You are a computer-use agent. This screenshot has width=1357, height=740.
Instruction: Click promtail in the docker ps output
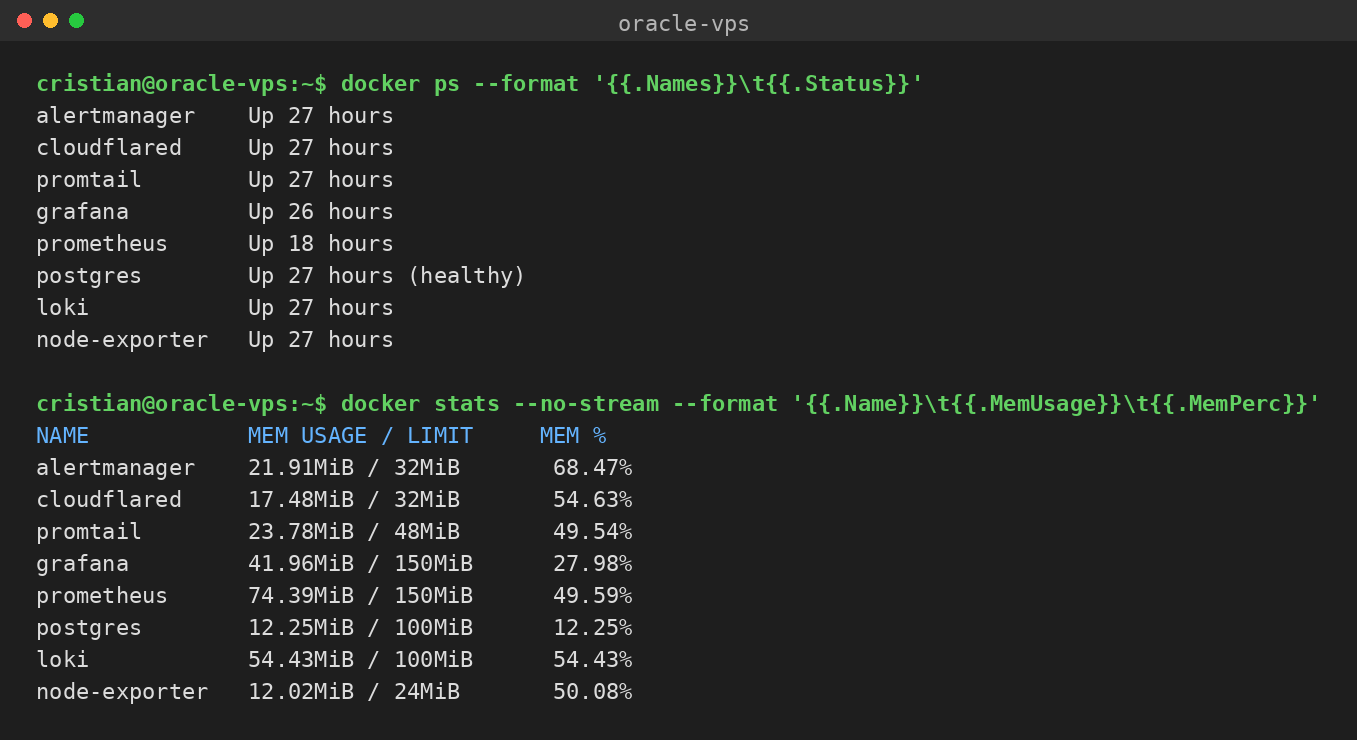(x=89, y=180)
